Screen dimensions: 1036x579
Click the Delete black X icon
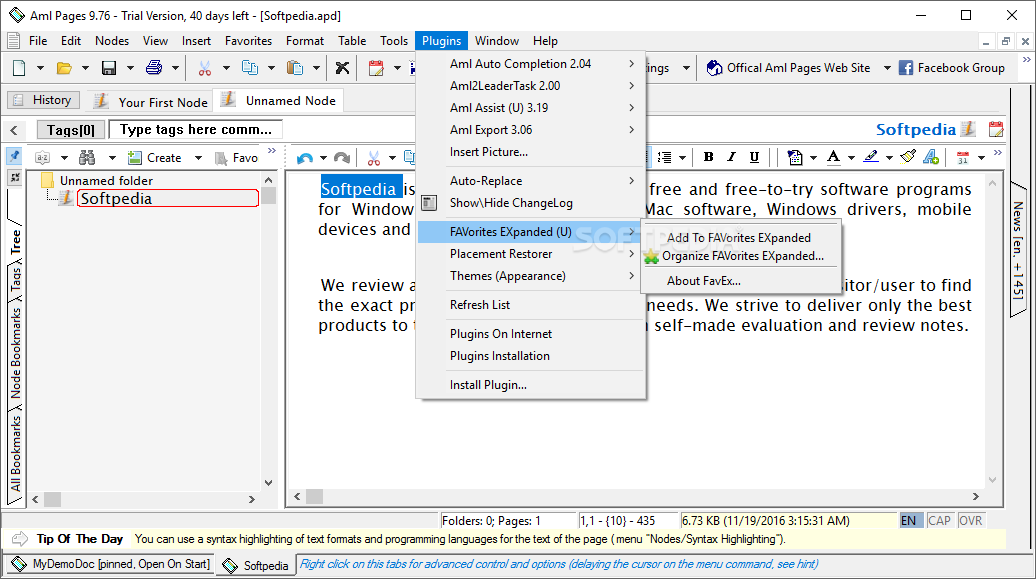pyautogui.click(x=342, y=67)
